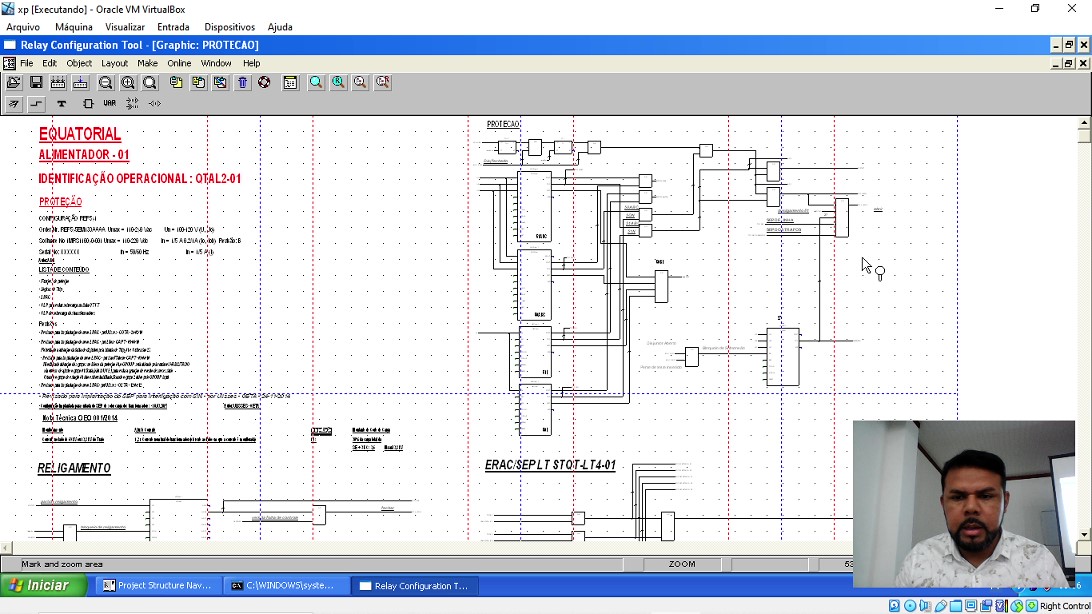Click the zoom in magnifier icon

[127, 83]
